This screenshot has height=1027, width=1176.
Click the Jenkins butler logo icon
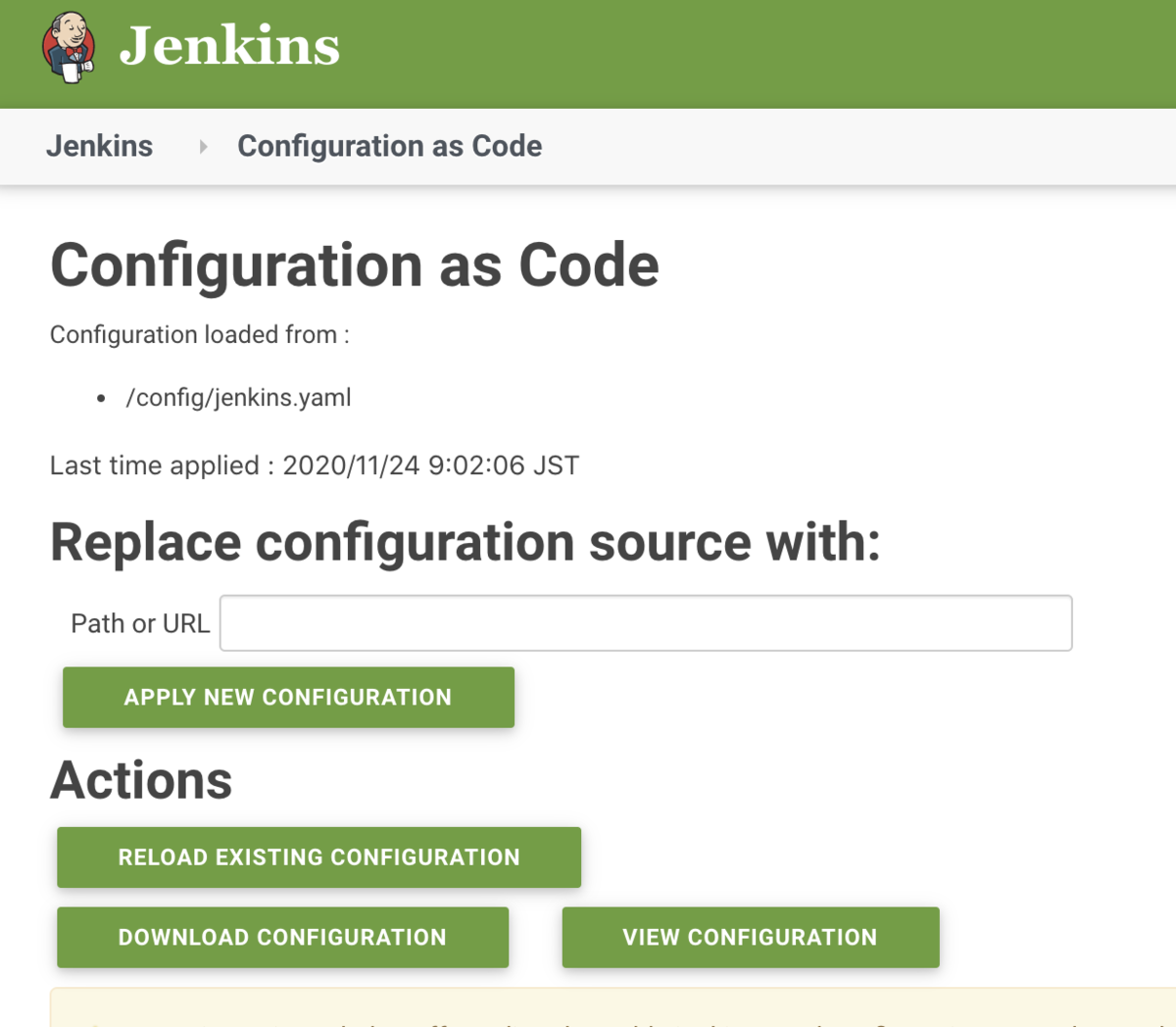pos(69,47)
